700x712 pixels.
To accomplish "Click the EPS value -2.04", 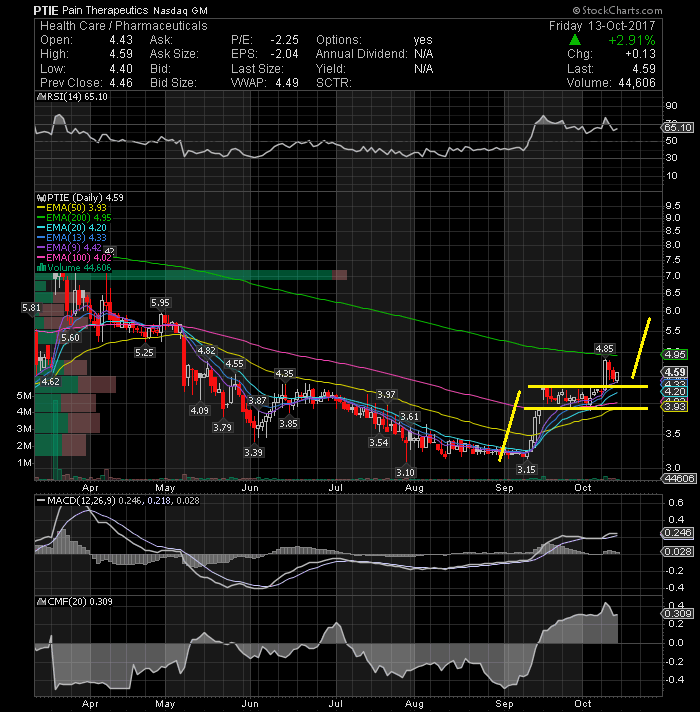I will (x=285, y=54).
